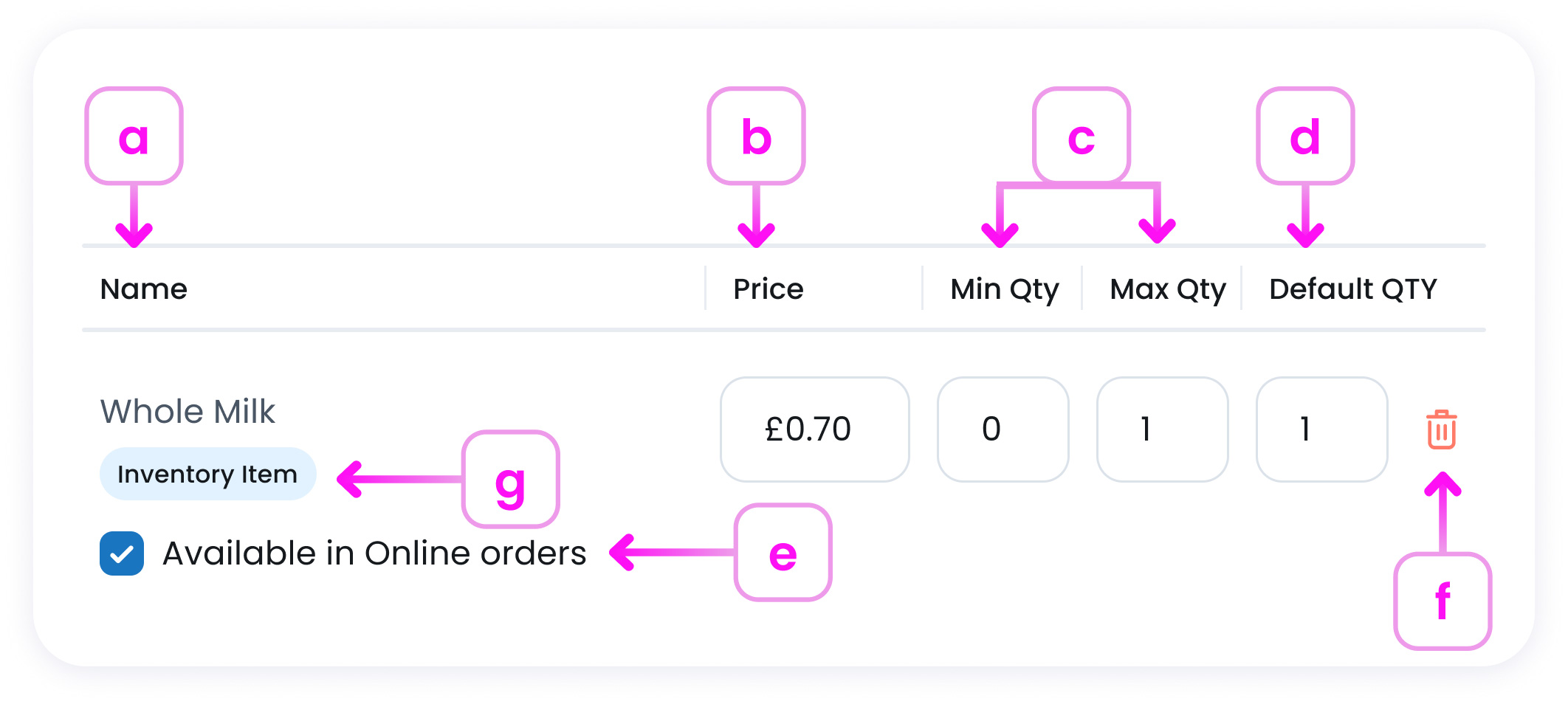The height and width of the screenshot is (704, 1568).
Task: Toggle the Available in Online orders checkbox
Action: pos(122,553)
